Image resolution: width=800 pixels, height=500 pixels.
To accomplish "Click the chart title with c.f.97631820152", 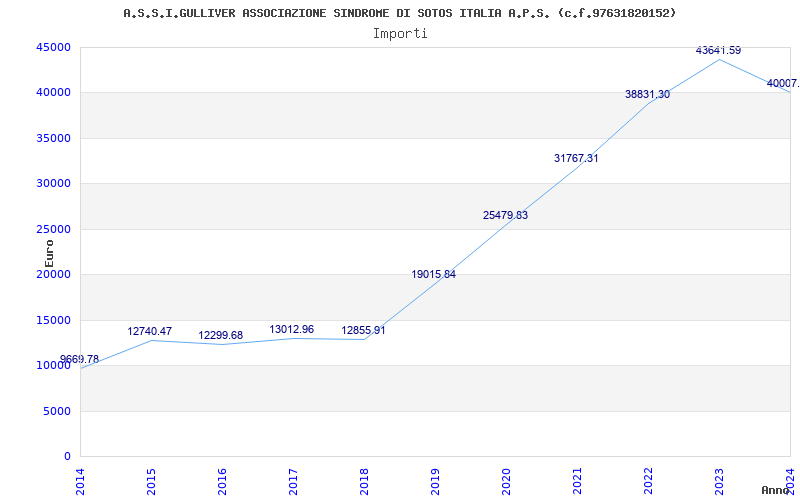I will [x=399, y=13].
